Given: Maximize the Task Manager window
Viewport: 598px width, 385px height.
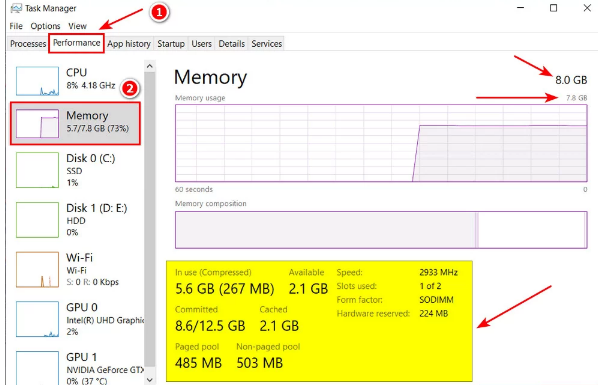Looking at the screenshot, I should click(x=553, y=8).
